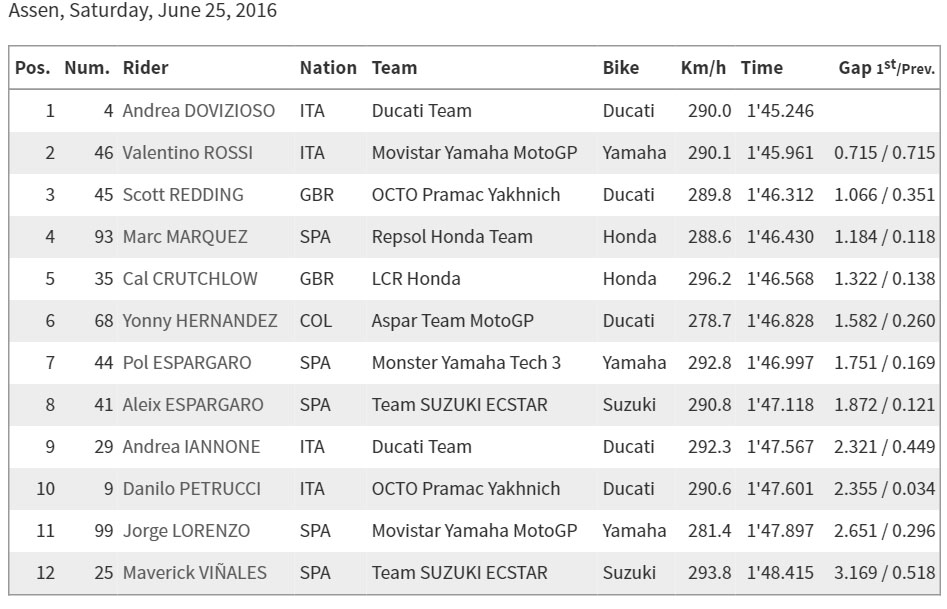Click the Rider column header

[x=145, y=68]
